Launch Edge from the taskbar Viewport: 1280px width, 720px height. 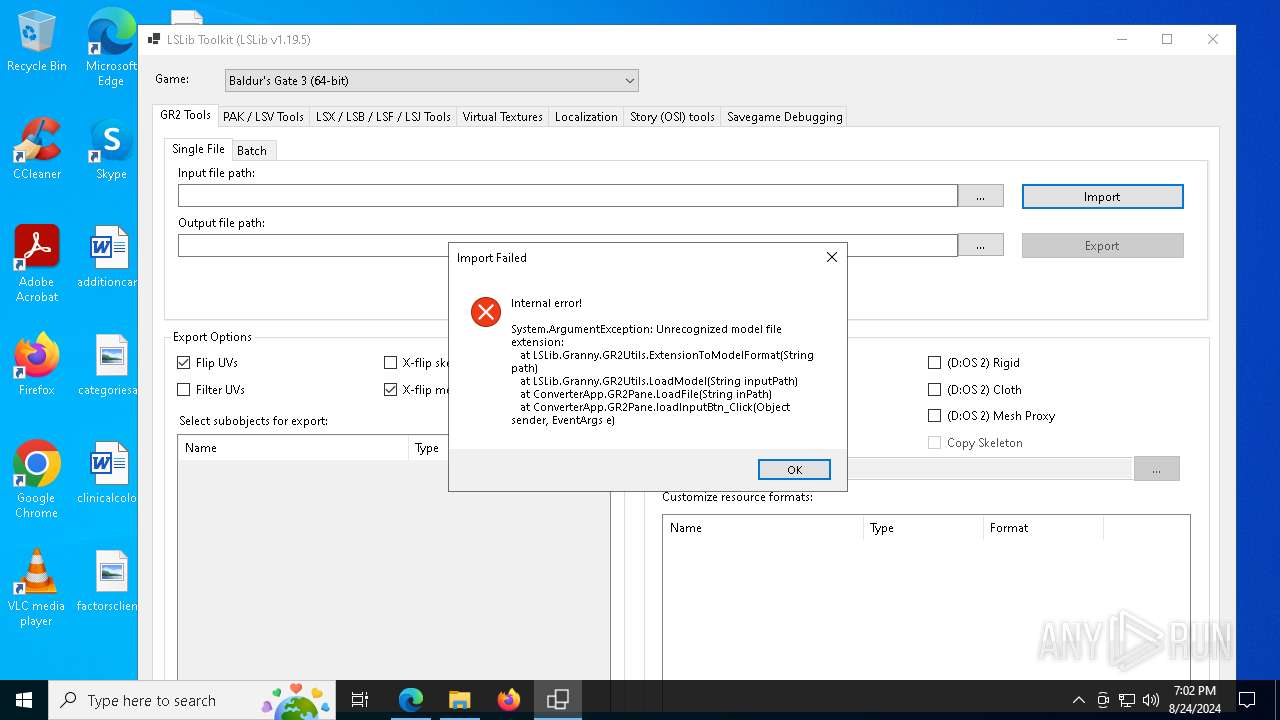pos(411,700)
